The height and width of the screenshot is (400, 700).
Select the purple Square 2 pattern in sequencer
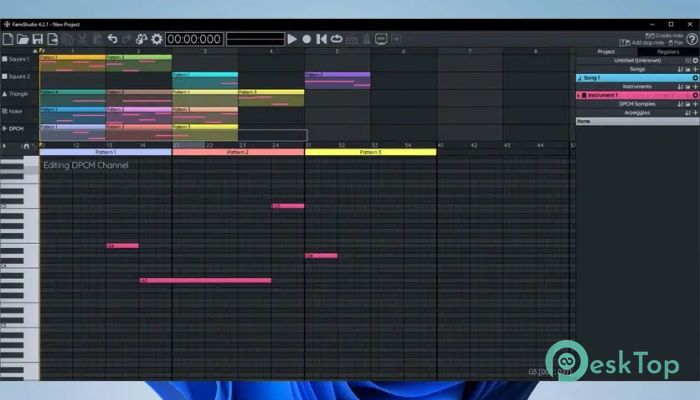pyautogui.click(x=338, y=80)
